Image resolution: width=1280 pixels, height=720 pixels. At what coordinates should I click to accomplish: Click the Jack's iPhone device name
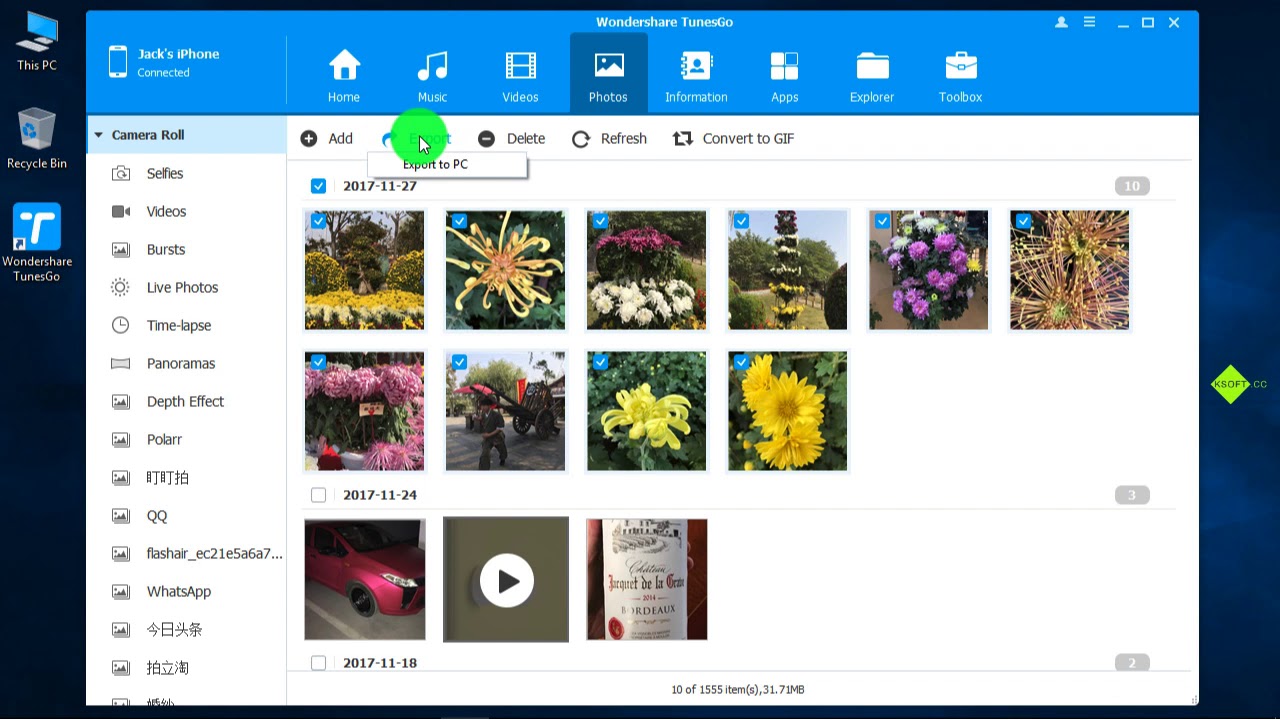(x=178, y=54)
